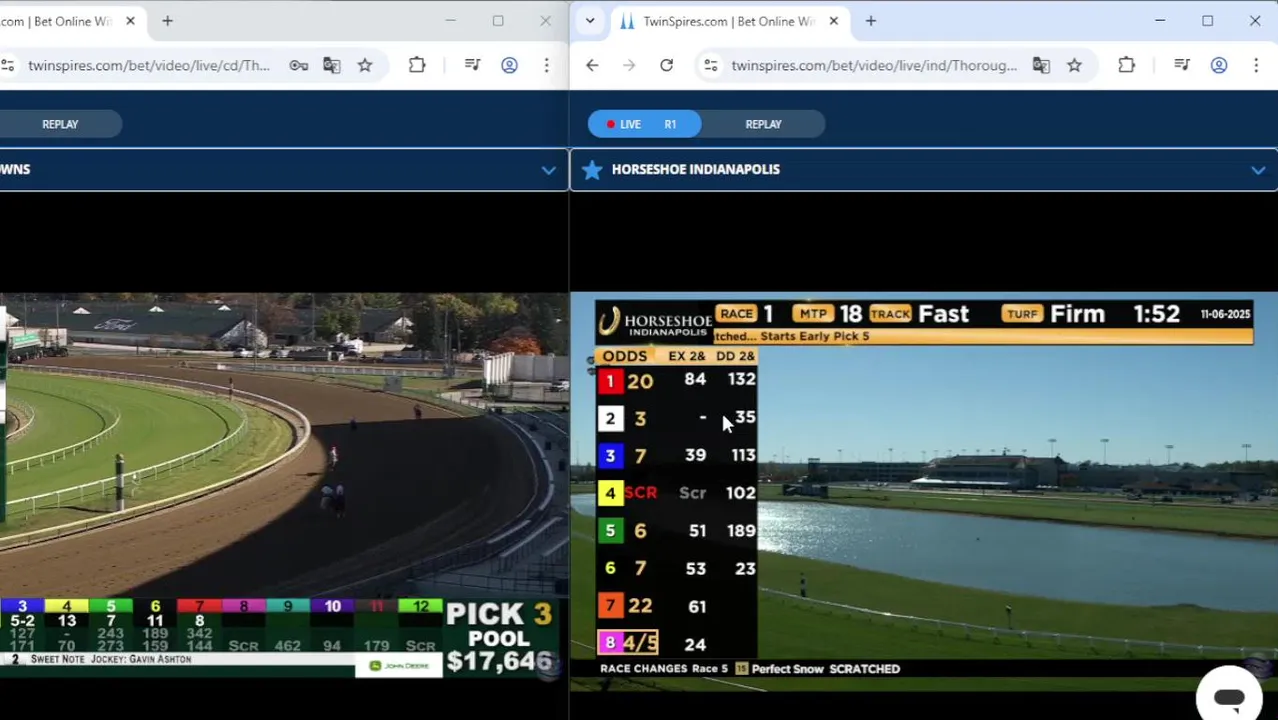Image resolution: width=1278 pixels, height=720 pixels.
Task: Switch to LIVE R1 video in right window
Action: point(644,124)
